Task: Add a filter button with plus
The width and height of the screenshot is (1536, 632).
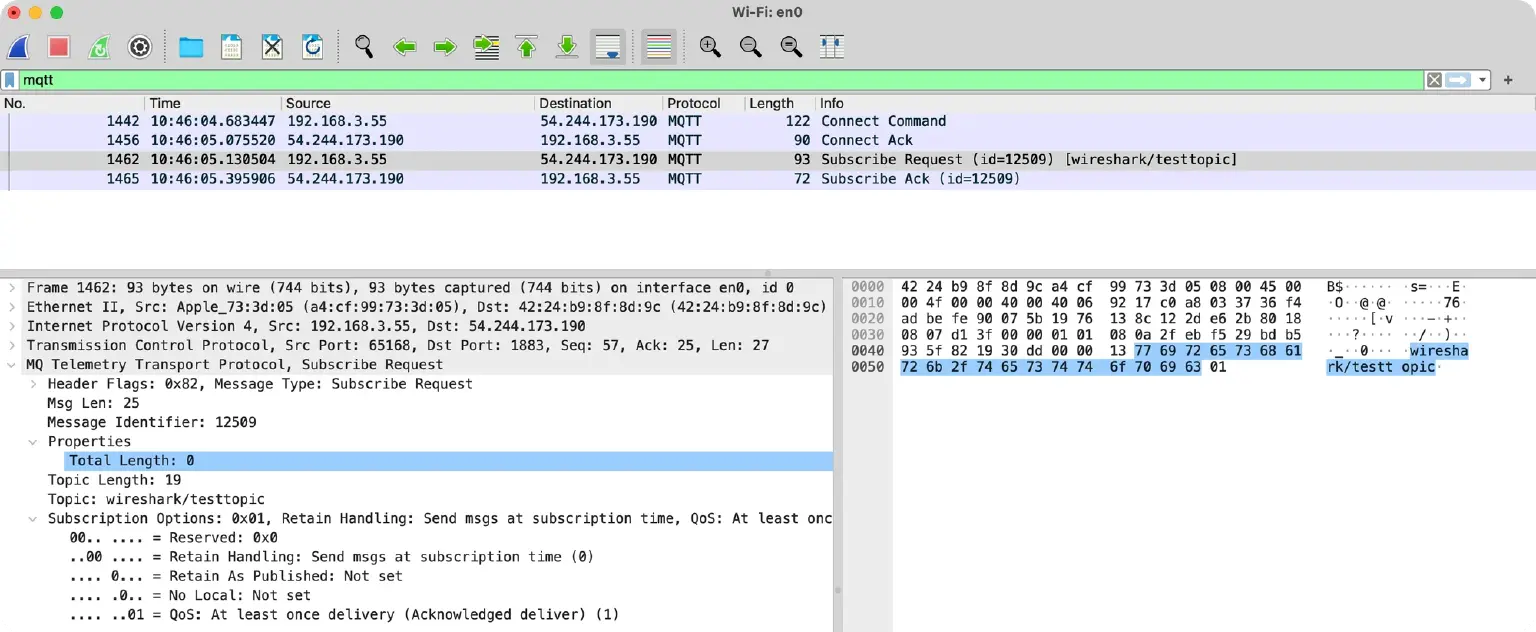Action: pos(1508,80)
